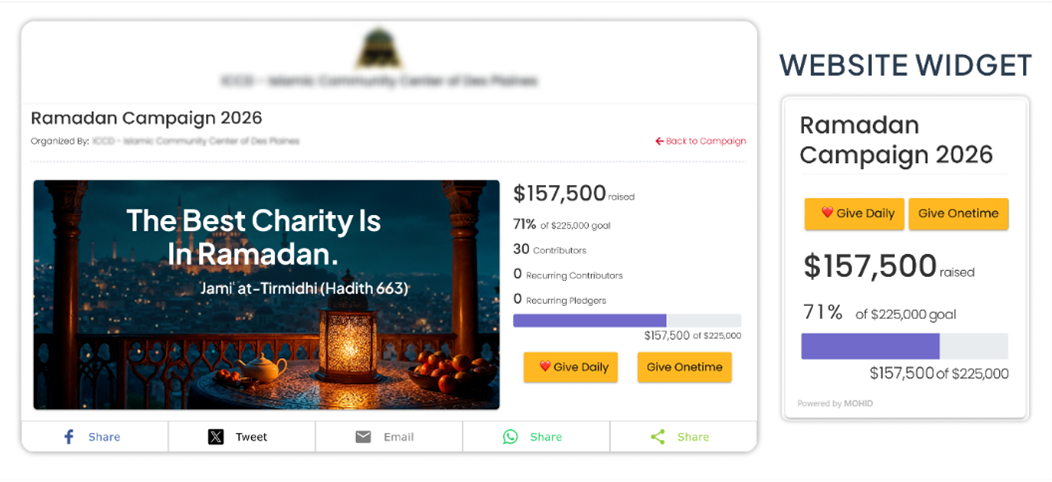Screen dimensions: 1052x482
Task: Click heart icon on widget Give Daily
Action: (827, 213)
